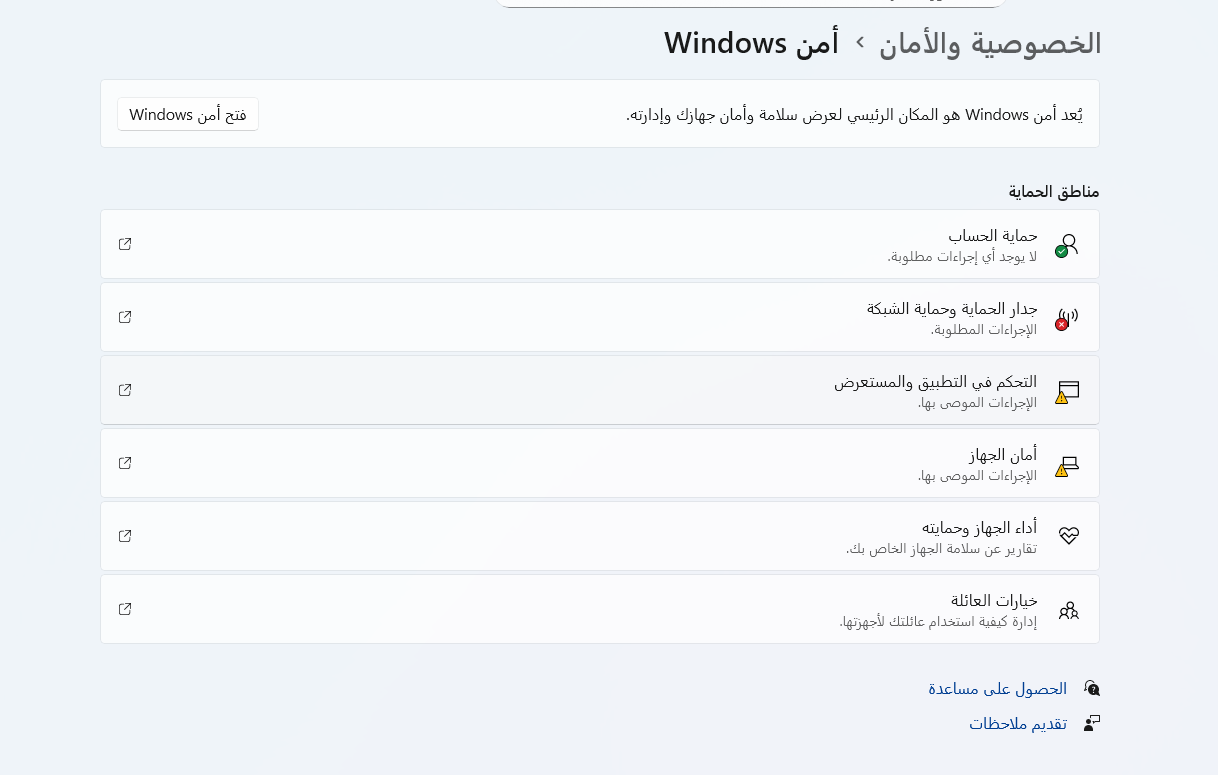Screen dimensions: 1218x775
Task: Click the حماية الحساب account protection icon
Action: (x=1068, y=245)
